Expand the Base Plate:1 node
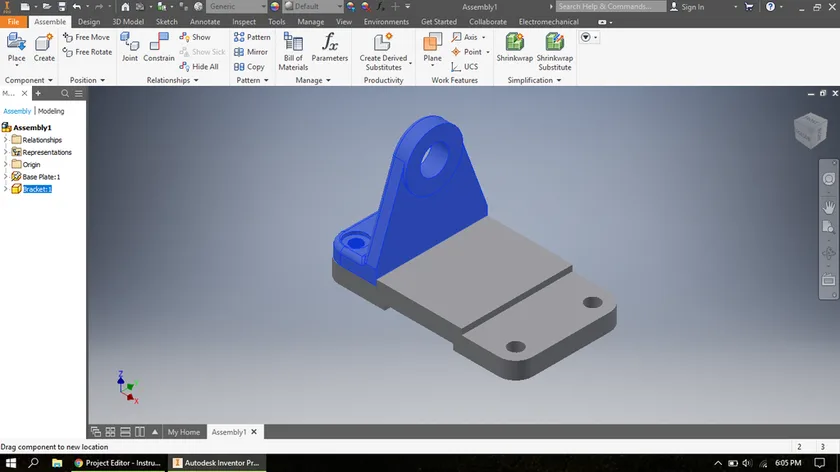The height and width of the screenshot is (472, 840). click(x=6, y=177)
